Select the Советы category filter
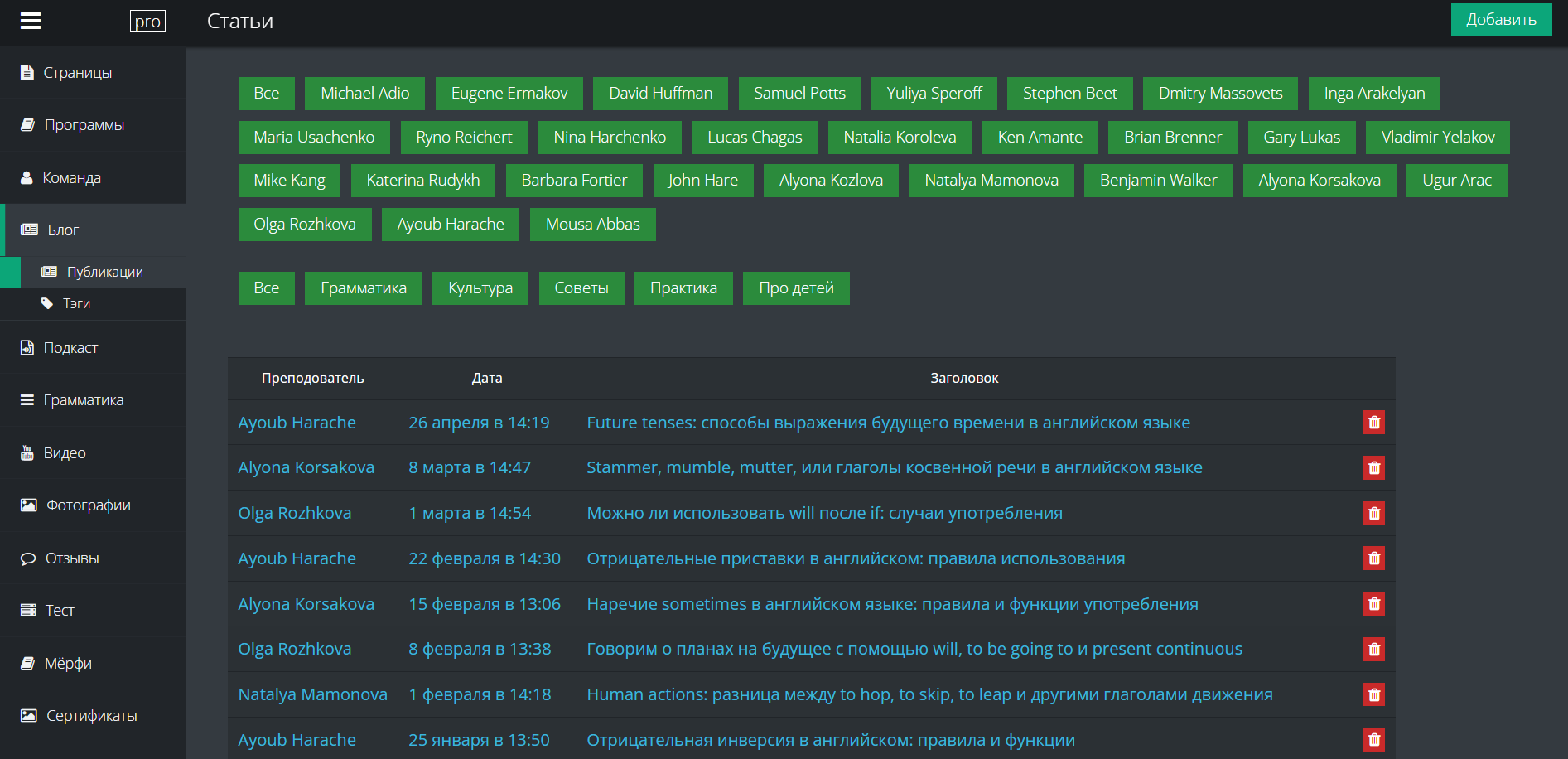 pos(581,288)
